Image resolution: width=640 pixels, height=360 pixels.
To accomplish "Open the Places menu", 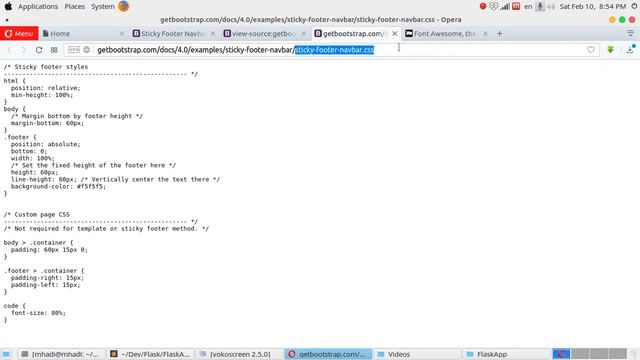I will (75, 7).
